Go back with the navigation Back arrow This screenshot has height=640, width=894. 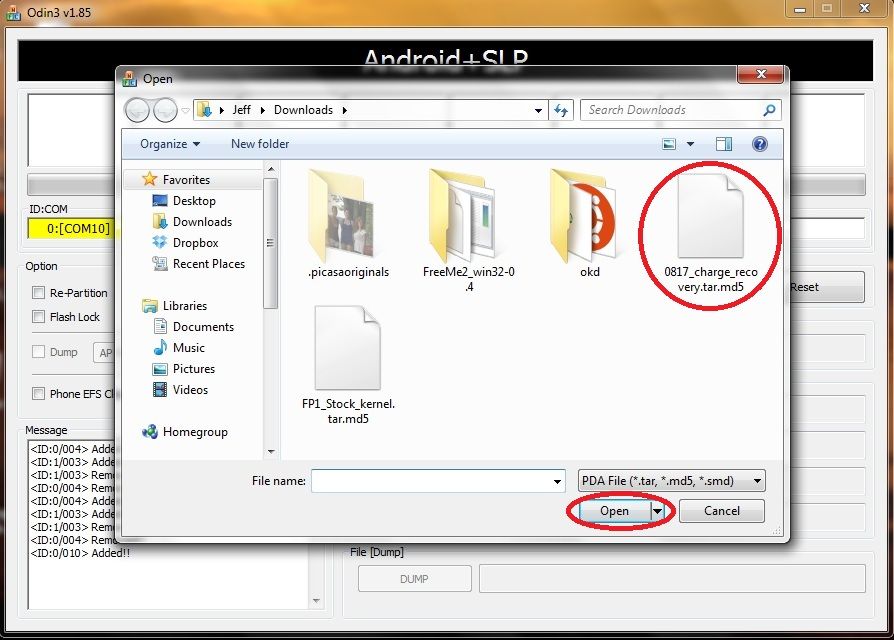click(137, 110)
